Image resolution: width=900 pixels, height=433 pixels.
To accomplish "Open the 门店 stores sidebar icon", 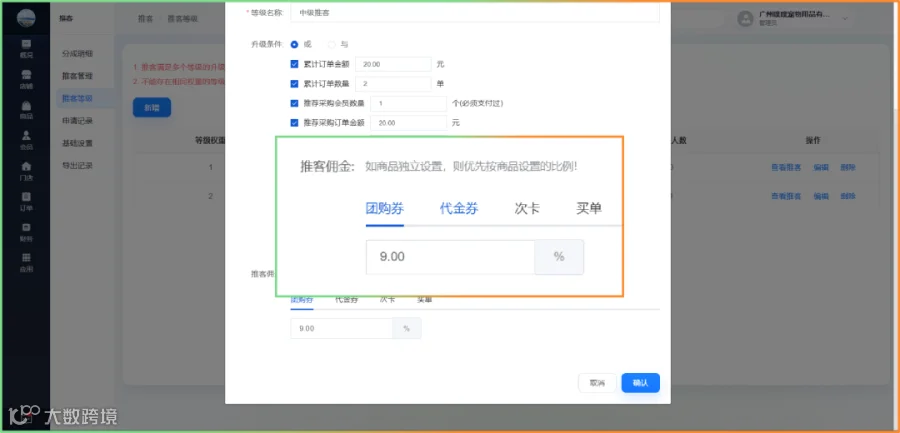I will (x=26, y=171).
